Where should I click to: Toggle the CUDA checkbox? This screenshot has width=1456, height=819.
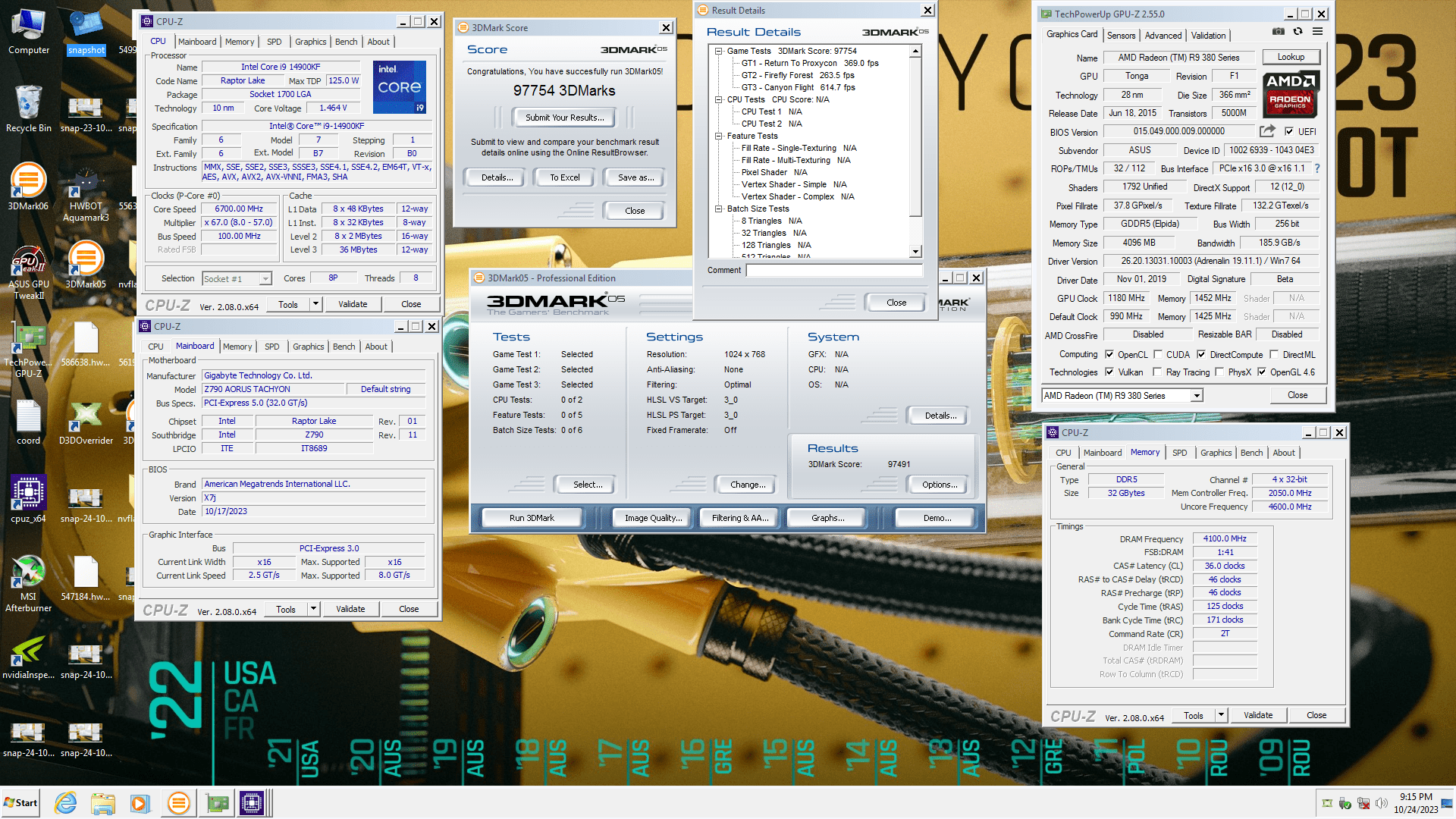pyautogui.click(x=1158, y=354)
